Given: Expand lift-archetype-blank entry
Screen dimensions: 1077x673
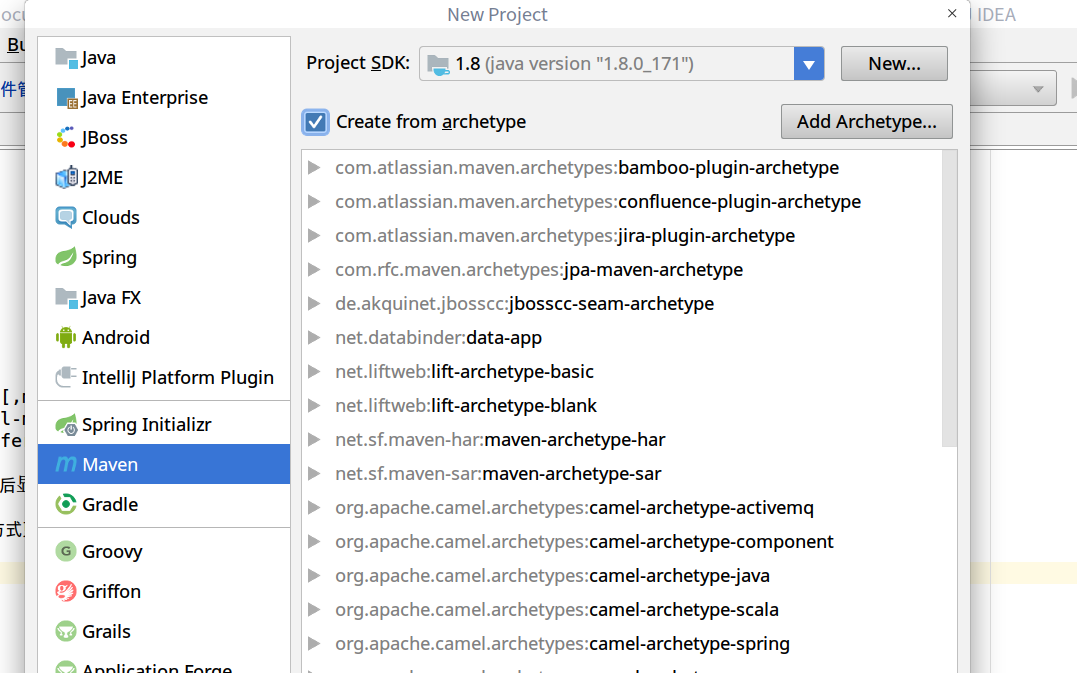Looking at the screenshot, I should pos(314,406).
